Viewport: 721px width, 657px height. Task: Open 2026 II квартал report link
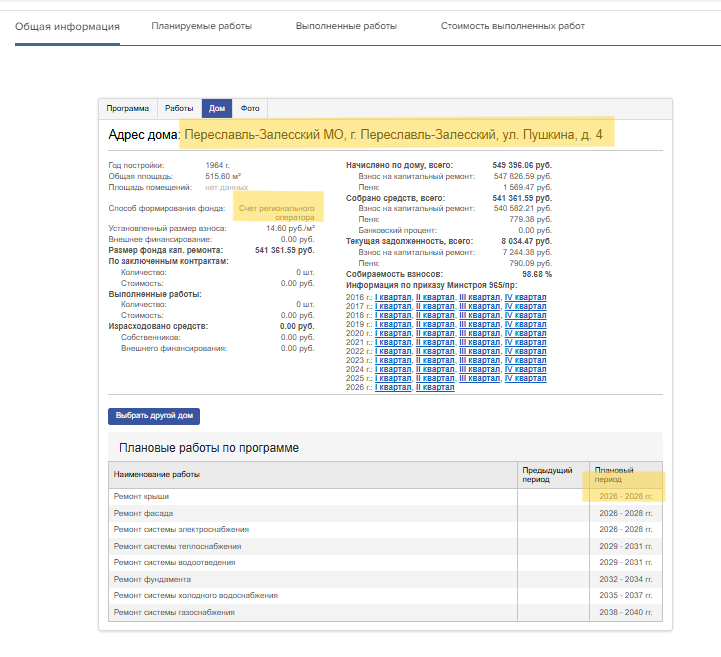coord(435,388)
